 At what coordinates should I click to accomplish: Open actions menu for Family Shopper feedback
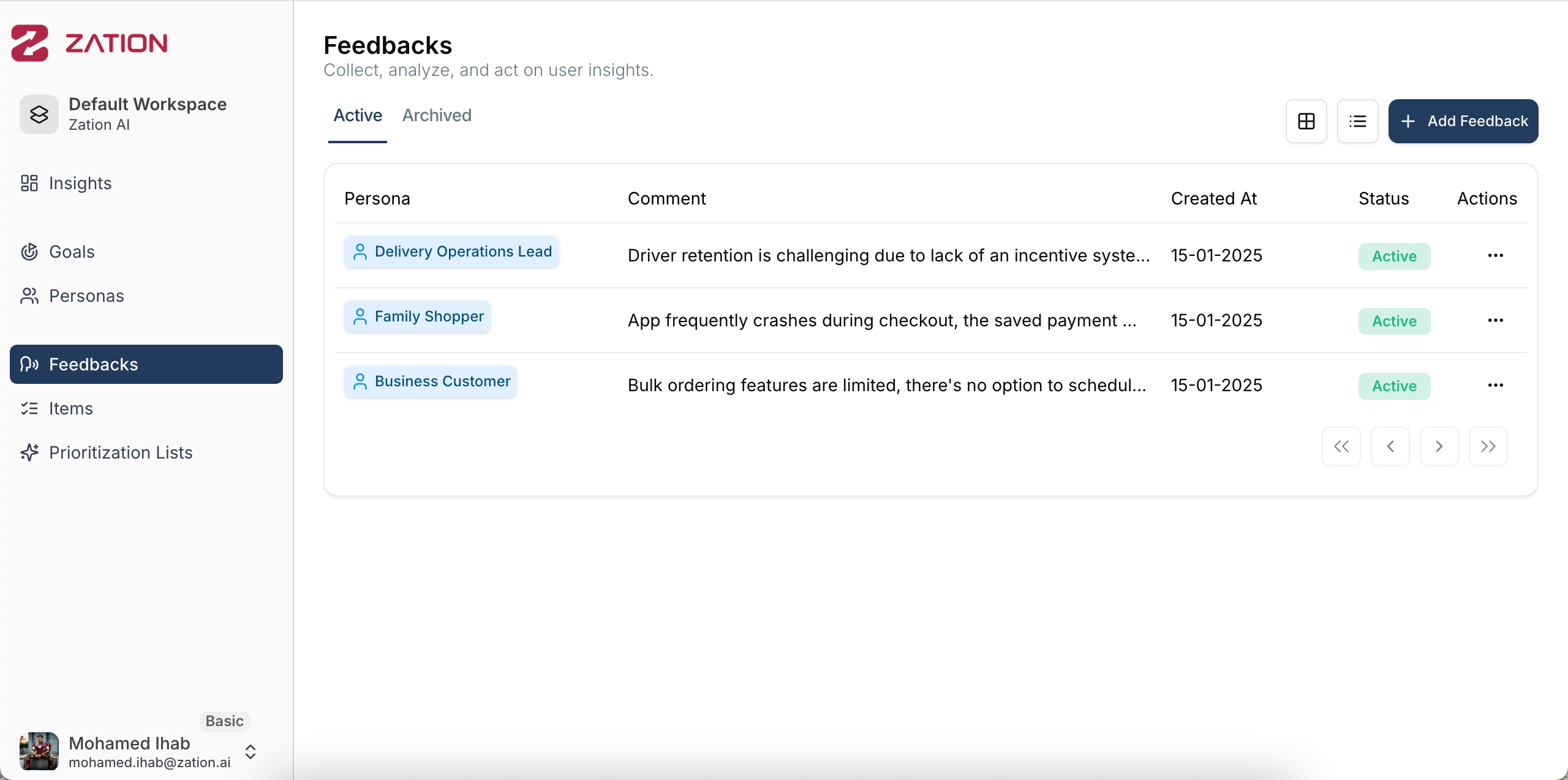click(x=1495, y=320)
